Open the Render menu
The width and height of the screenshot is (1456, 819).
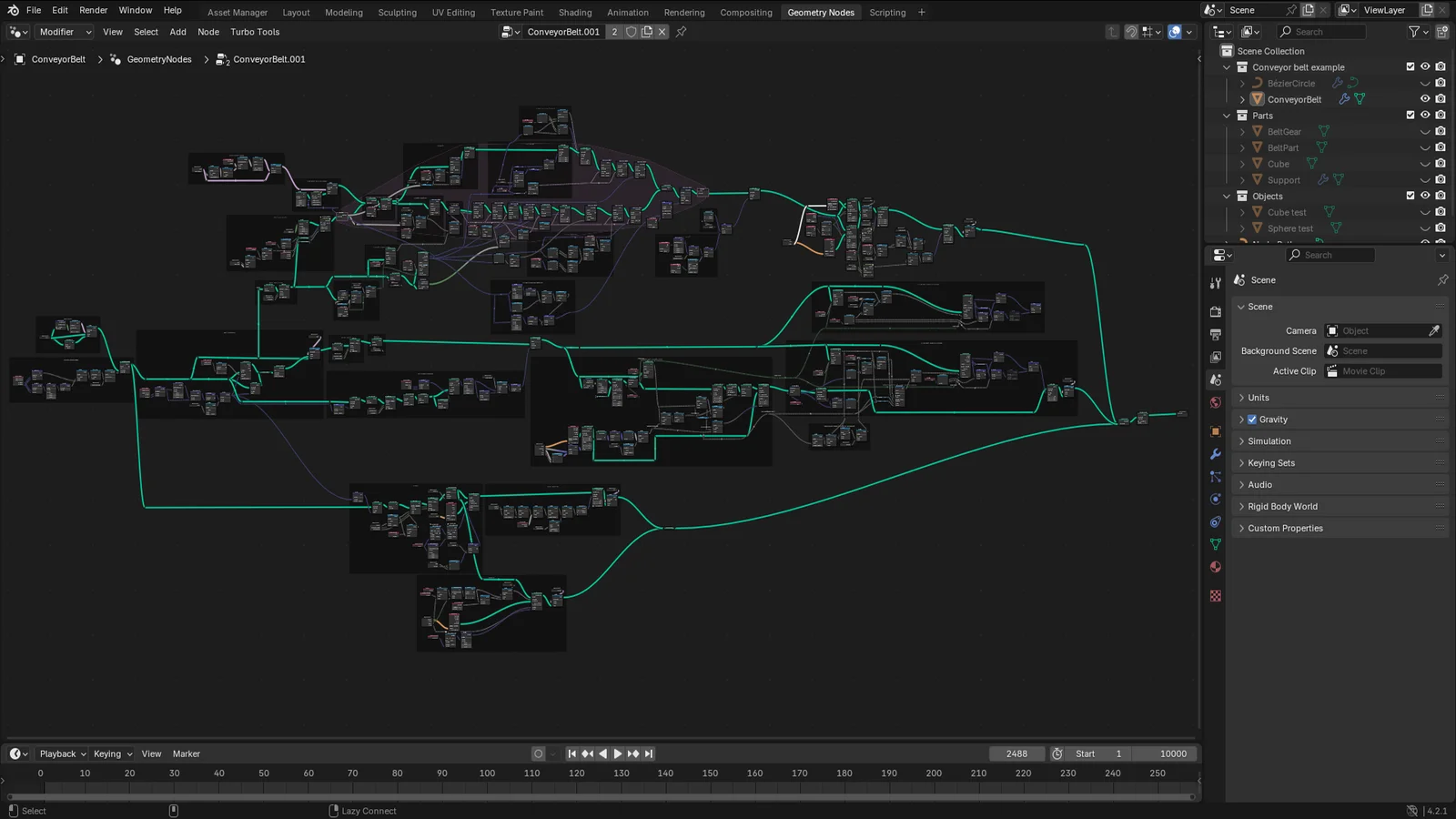click(x=93, y=10)
